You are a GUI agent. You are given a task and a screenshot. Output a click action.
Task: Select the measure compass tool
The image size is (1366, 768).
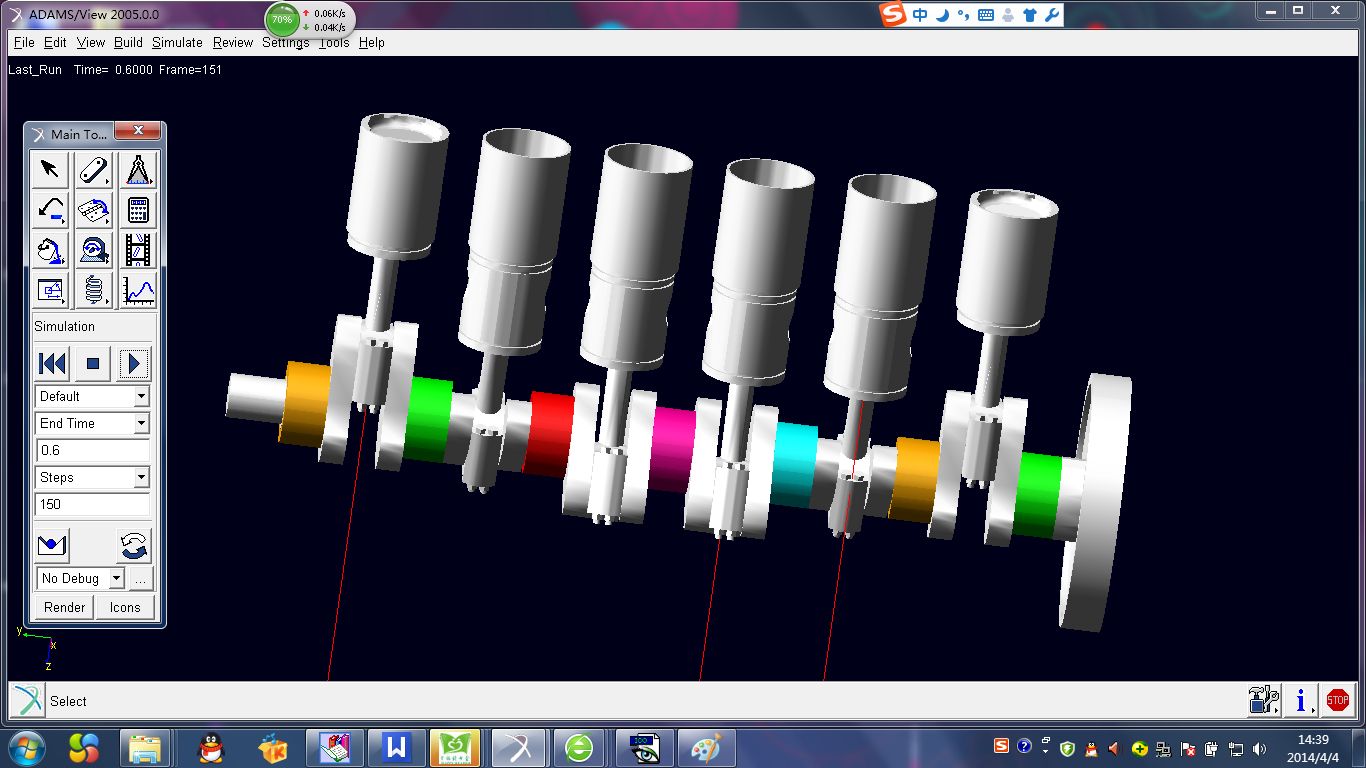138,171
